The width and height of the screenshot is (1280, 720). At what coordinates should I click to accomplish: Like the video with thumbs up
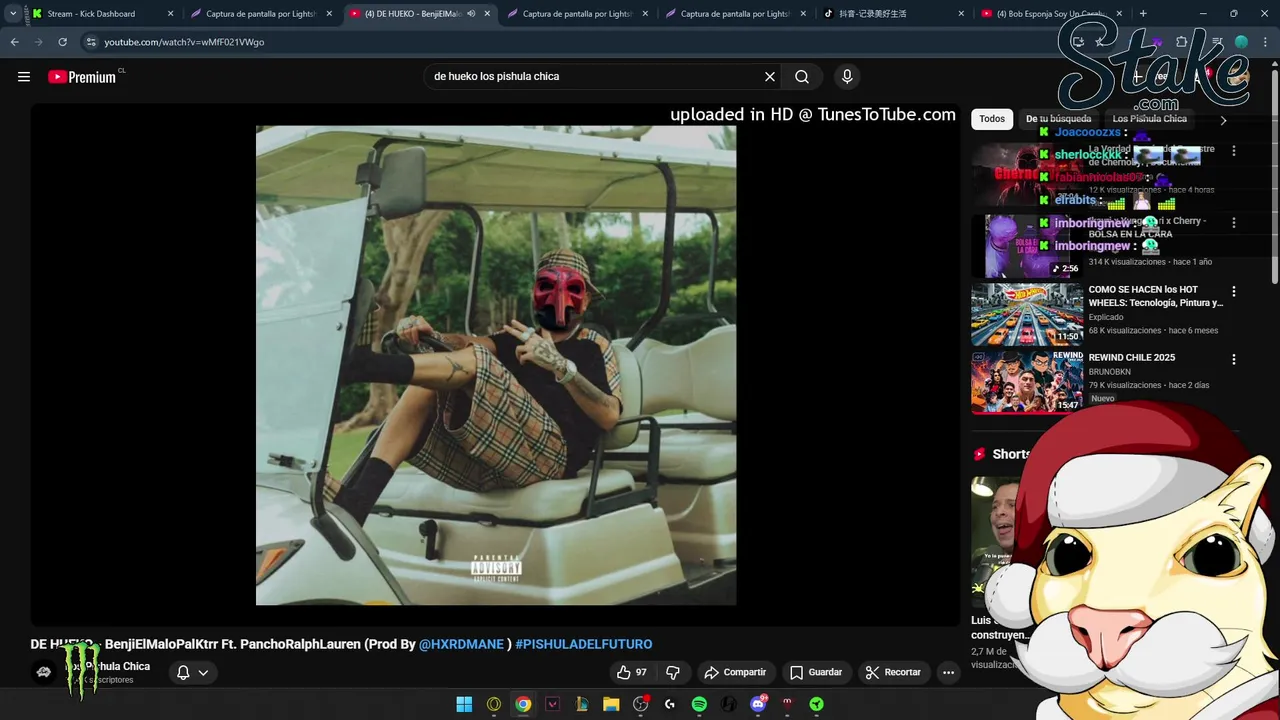[x=632, y=672]
